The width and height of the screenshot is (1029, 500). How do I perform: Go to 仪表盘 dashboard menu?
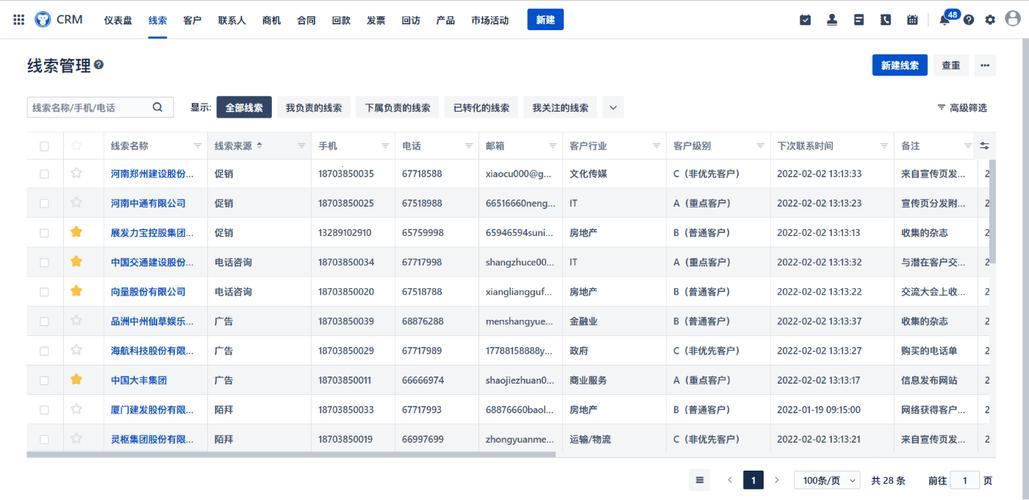click(118, 20)
